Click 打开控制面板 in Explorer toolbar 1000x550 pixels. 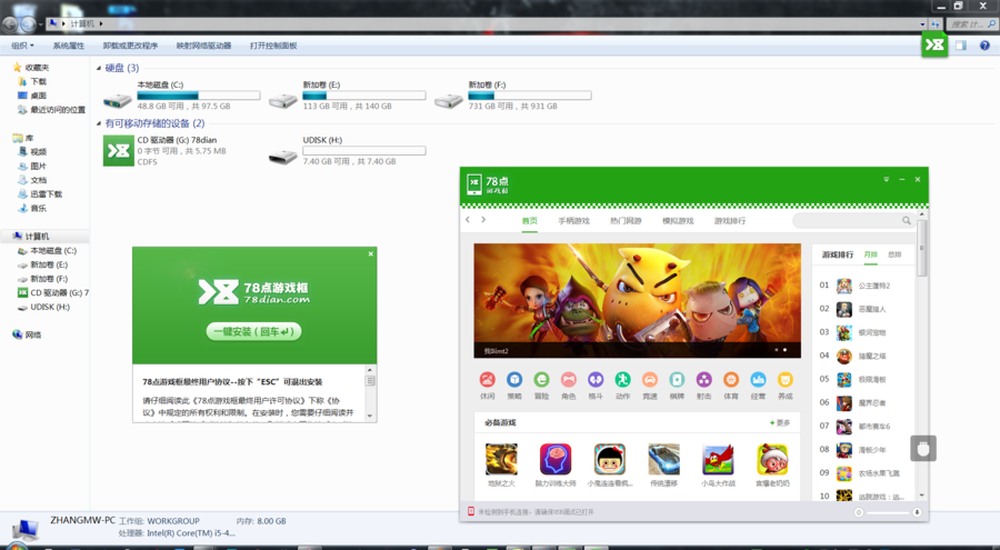click(274, 46)
